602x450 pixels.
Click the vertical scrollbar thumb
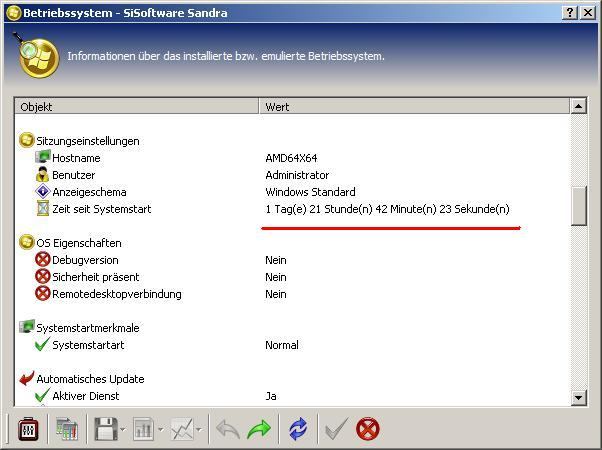tap(579, 206)
